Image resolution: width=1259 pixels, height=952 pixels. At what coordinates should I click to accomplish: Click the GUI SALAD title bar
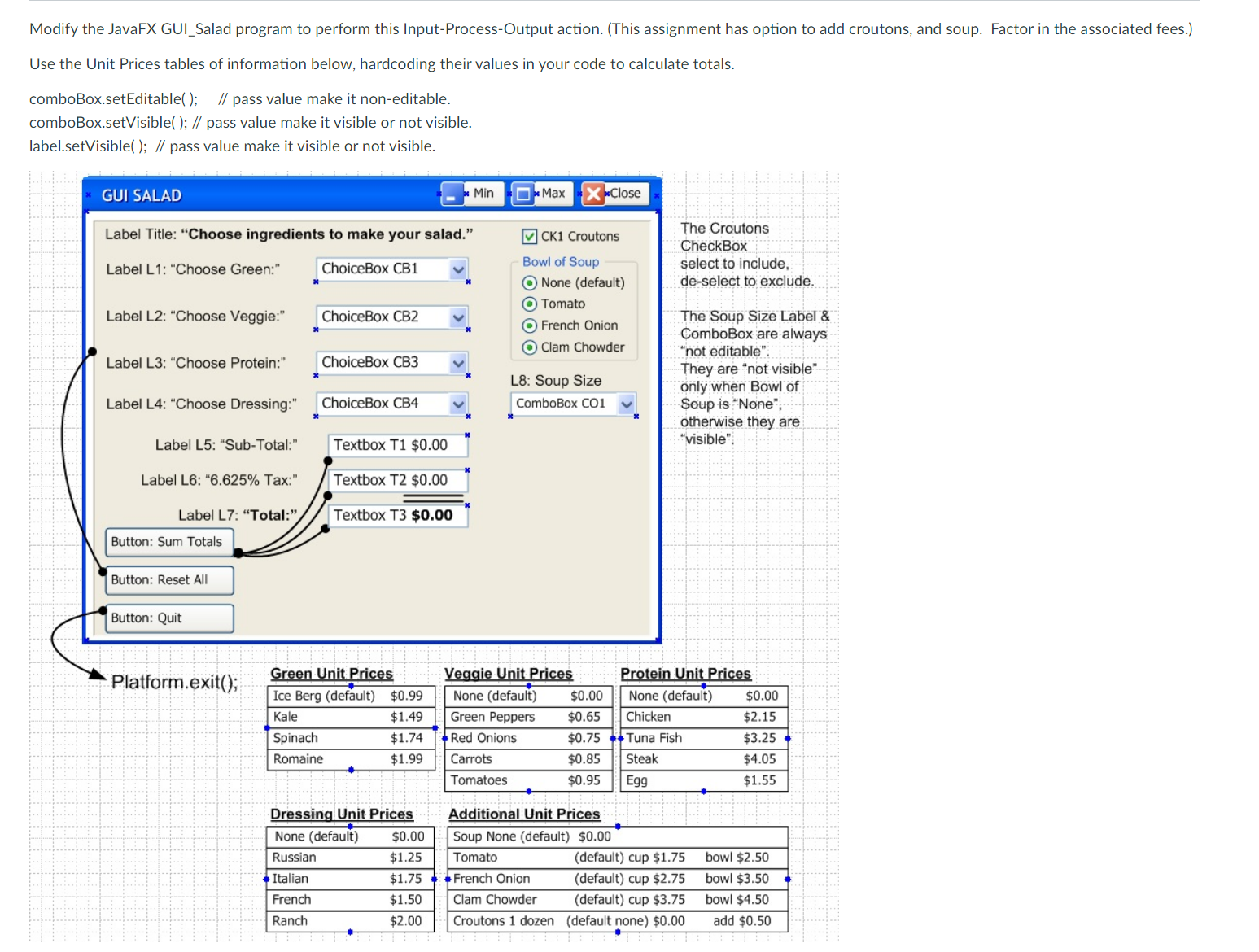(x=244, y=194)
